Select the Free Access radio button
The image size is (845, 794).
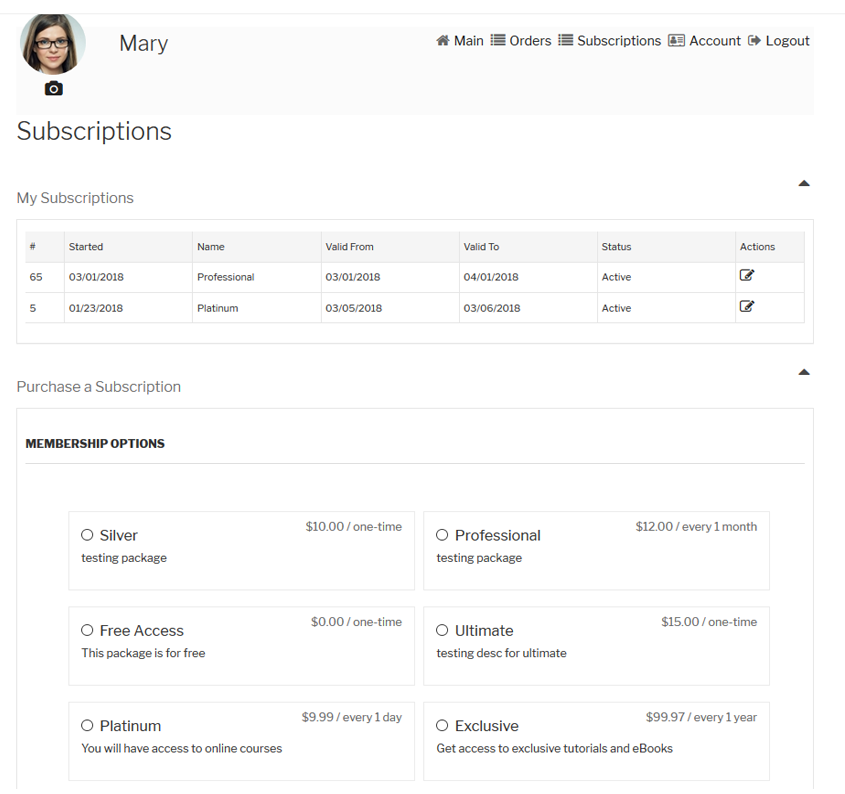coord(87,630)
